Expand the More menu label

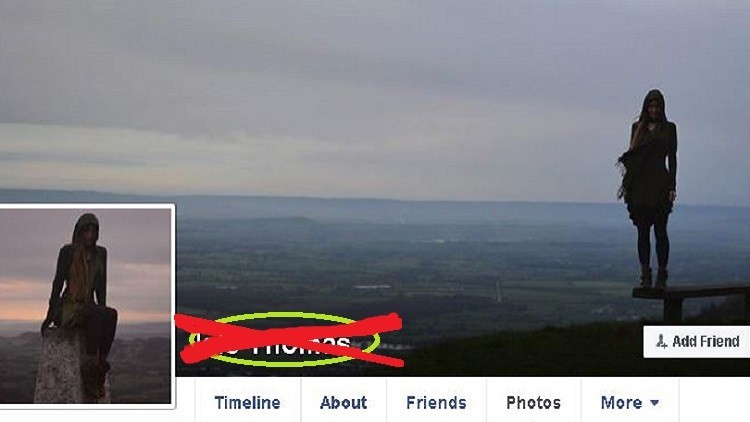pos(621,402)
